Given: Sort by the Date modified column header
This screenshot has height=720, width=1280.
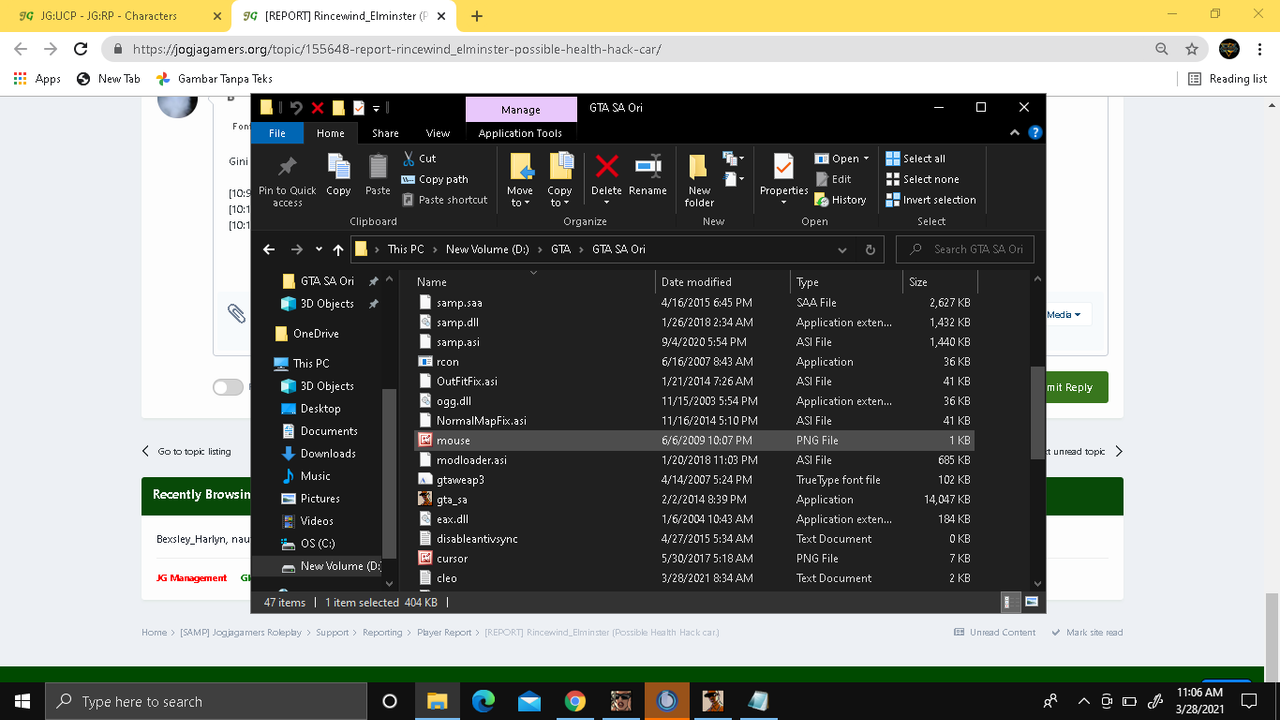Looking at the screenshot, I should [x=722, y=282].
